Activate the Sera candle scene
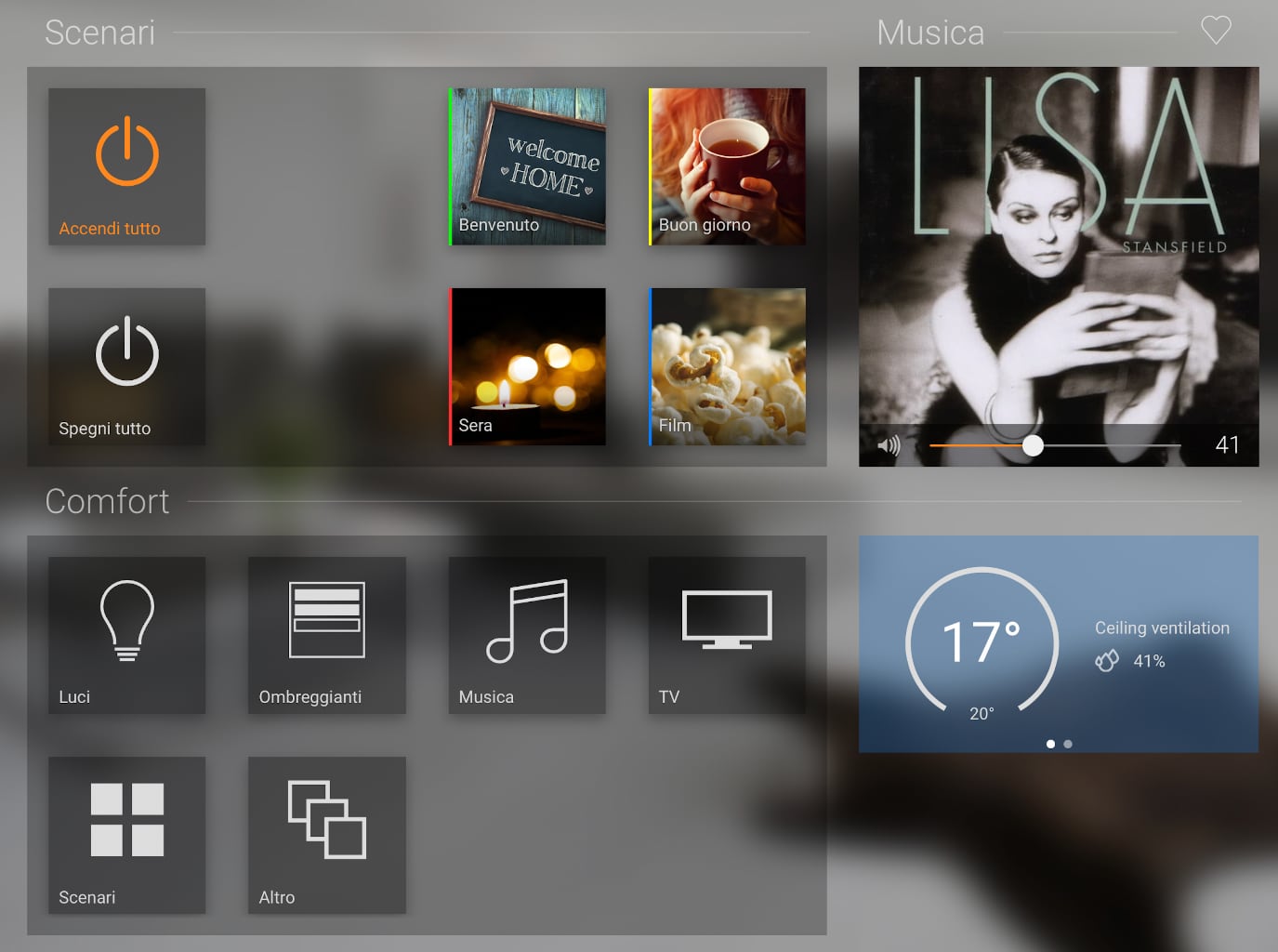The height and width of the screenshot is (952, 1278). [527, 366]
